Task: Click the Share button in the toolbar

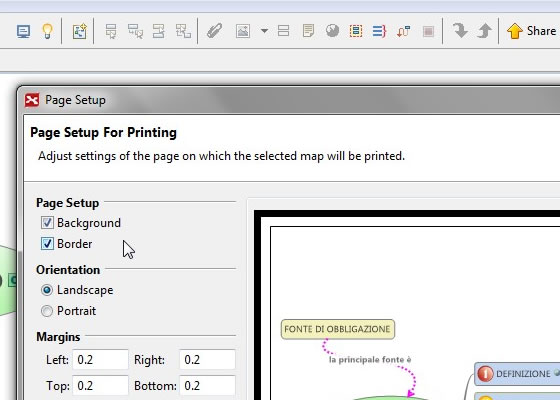Action: pyautogui.click(x=531, y=31)
